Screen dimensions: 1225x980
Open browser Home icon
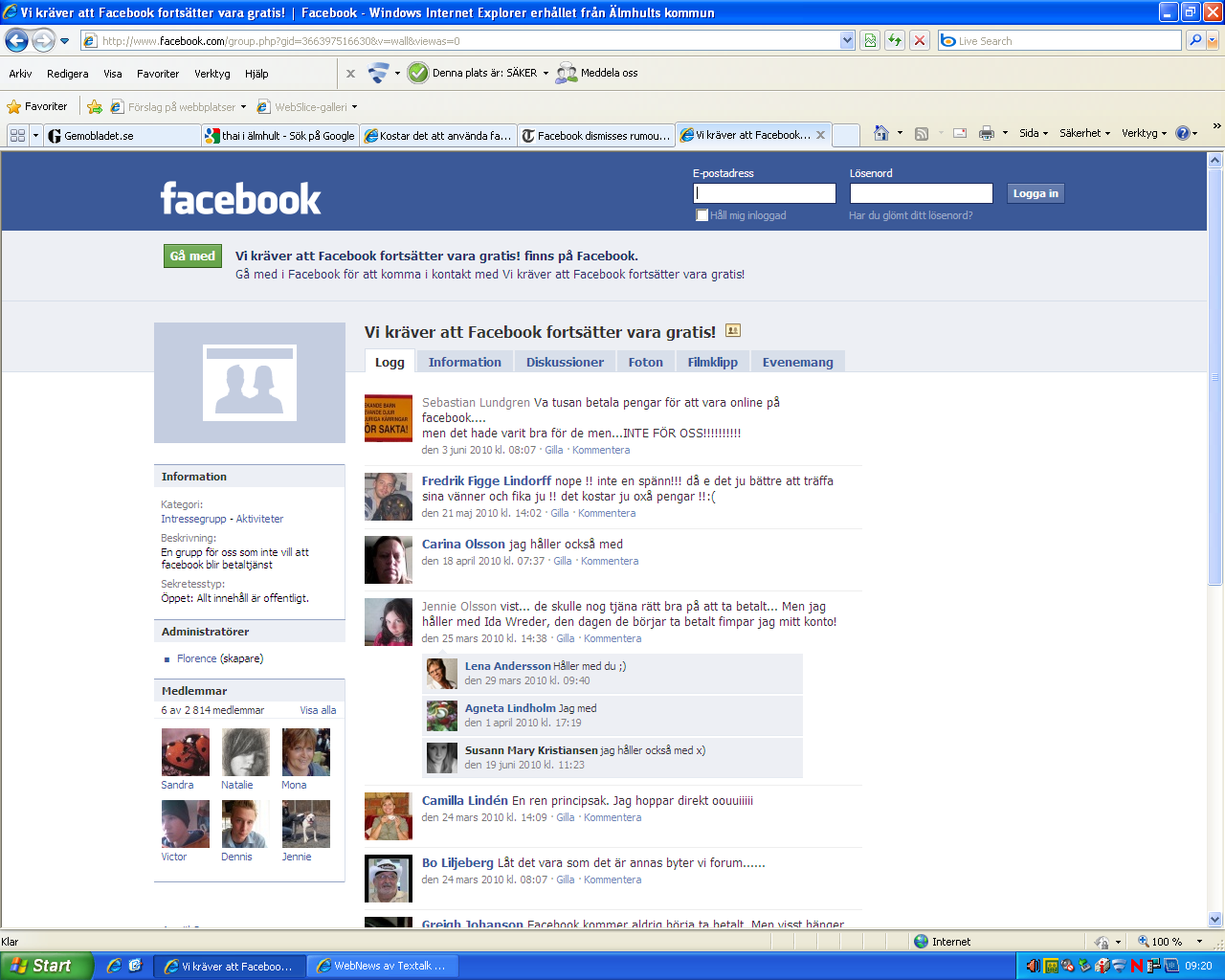pyautogui.click(x=881, y=133)
